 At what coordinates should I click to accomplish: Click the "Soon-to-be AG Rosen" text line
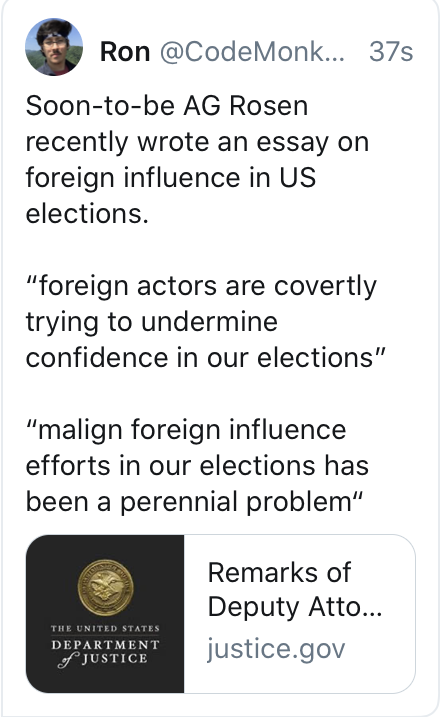(167, 106)
